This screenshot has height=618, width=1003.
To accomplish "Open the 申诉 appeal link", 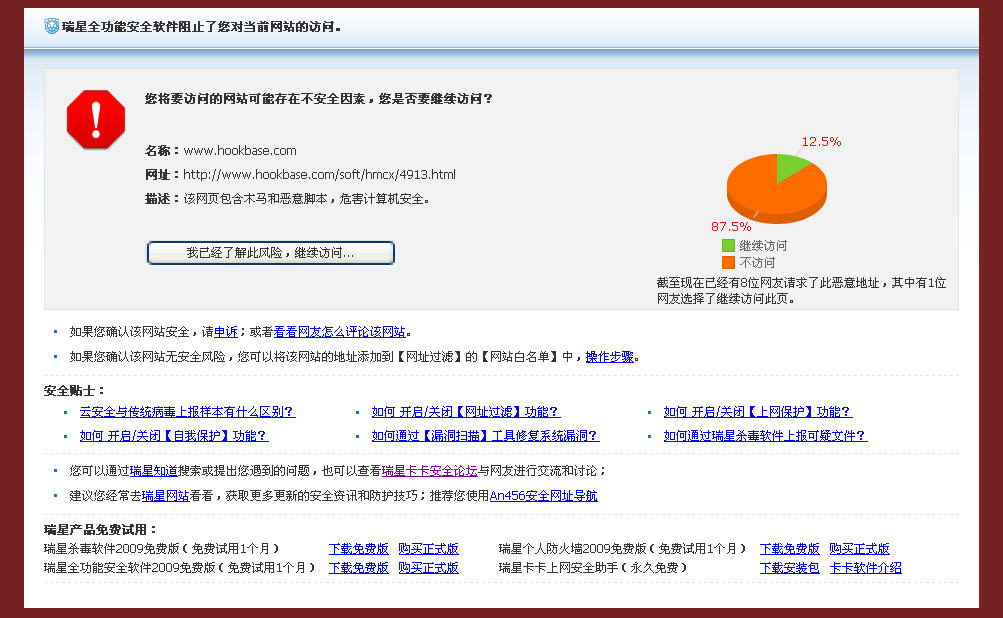I will tap(226, 332).
